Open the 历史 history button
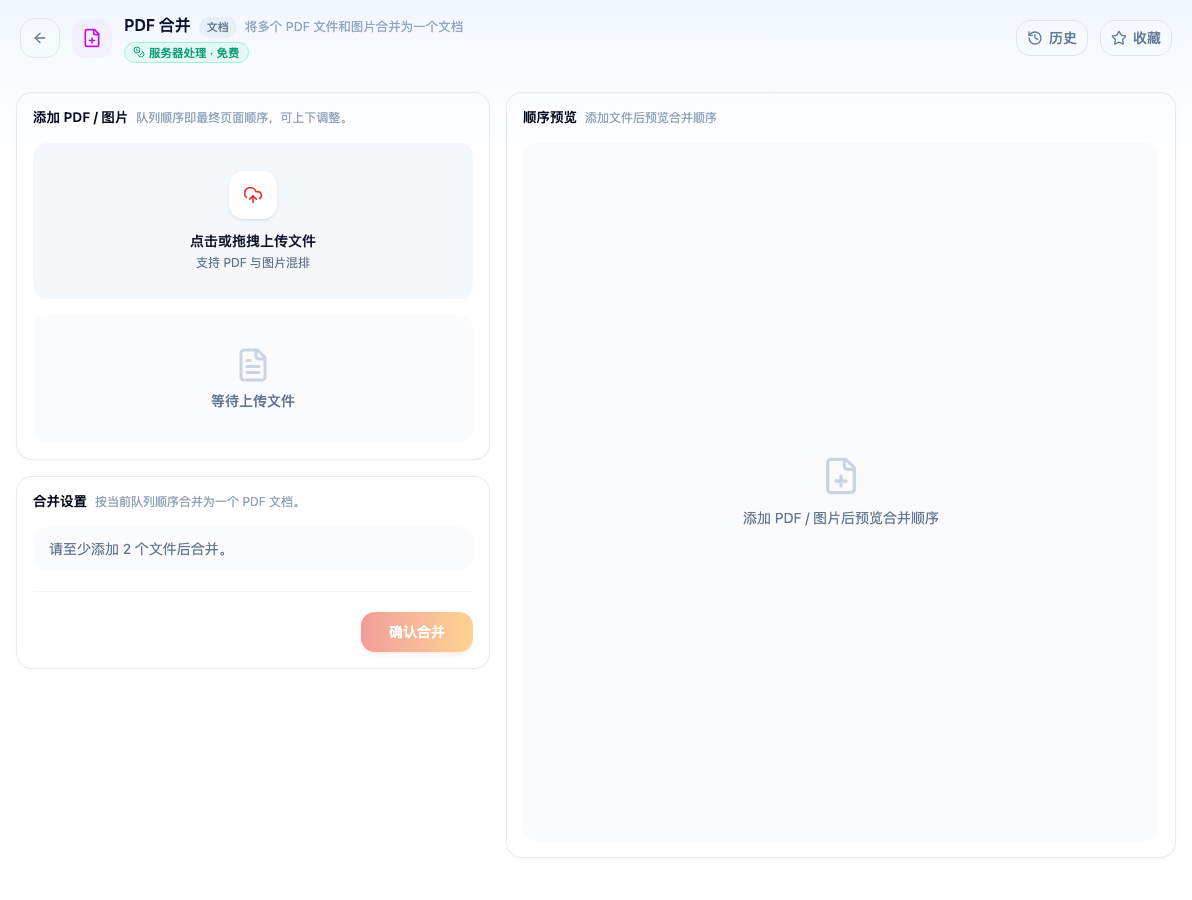 tap(1051, 38)
